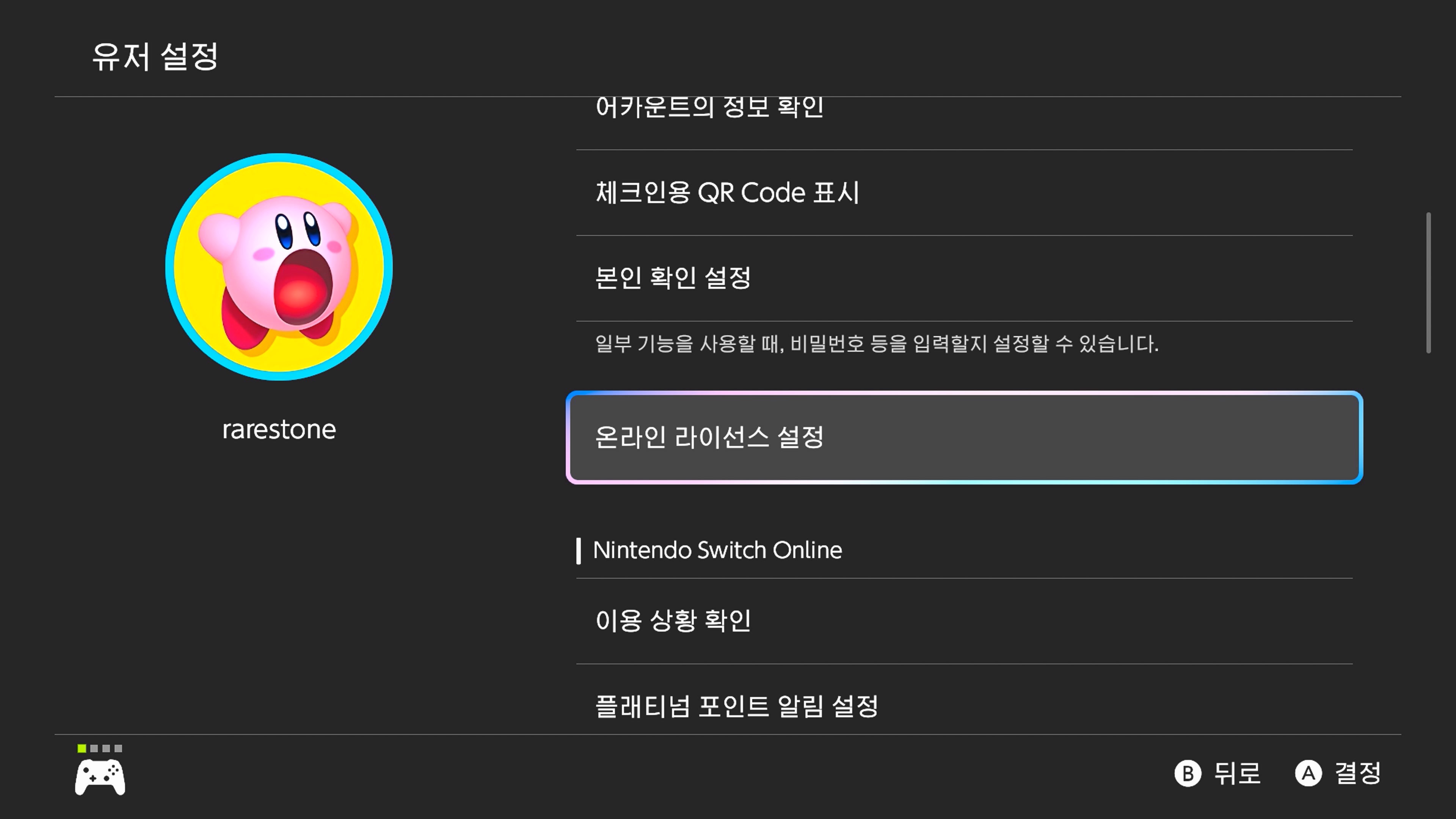Select the partially visible 어카운트의 정보 확인 item

tap(964, 108)
